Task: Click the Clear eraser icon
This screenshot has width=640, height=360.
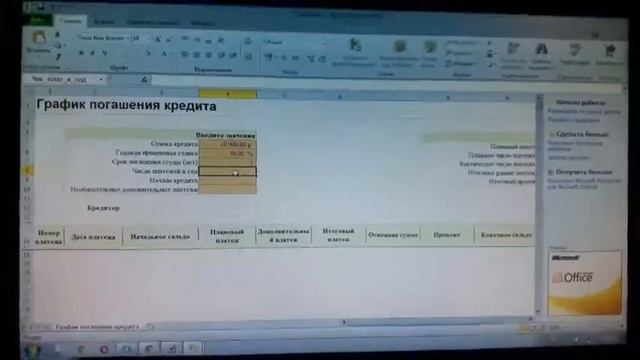Action: 491,64
